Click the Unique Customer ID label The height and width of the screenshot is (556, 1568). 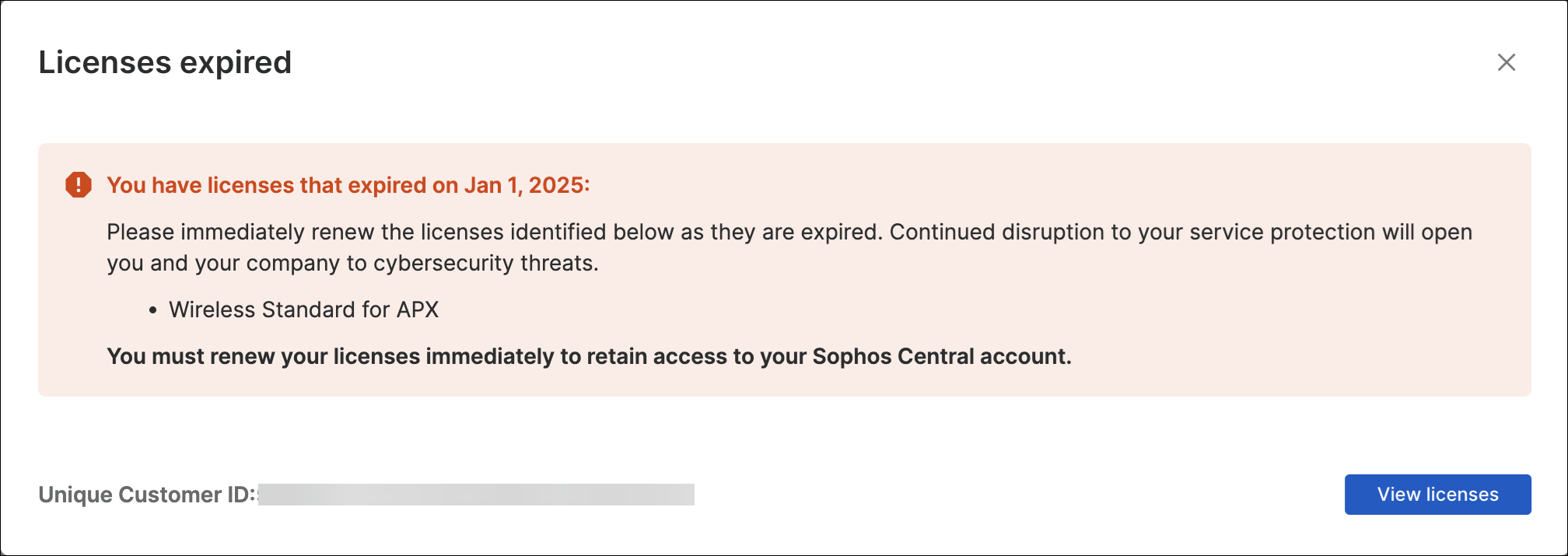[146, 495]
